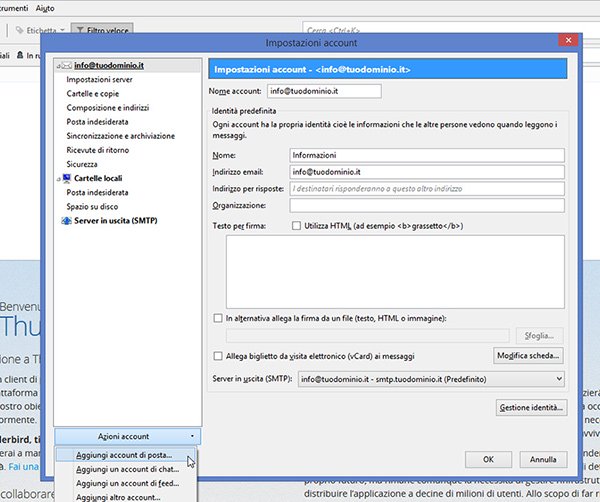Click the Cerca search box in main window

(x=452, y=30)
